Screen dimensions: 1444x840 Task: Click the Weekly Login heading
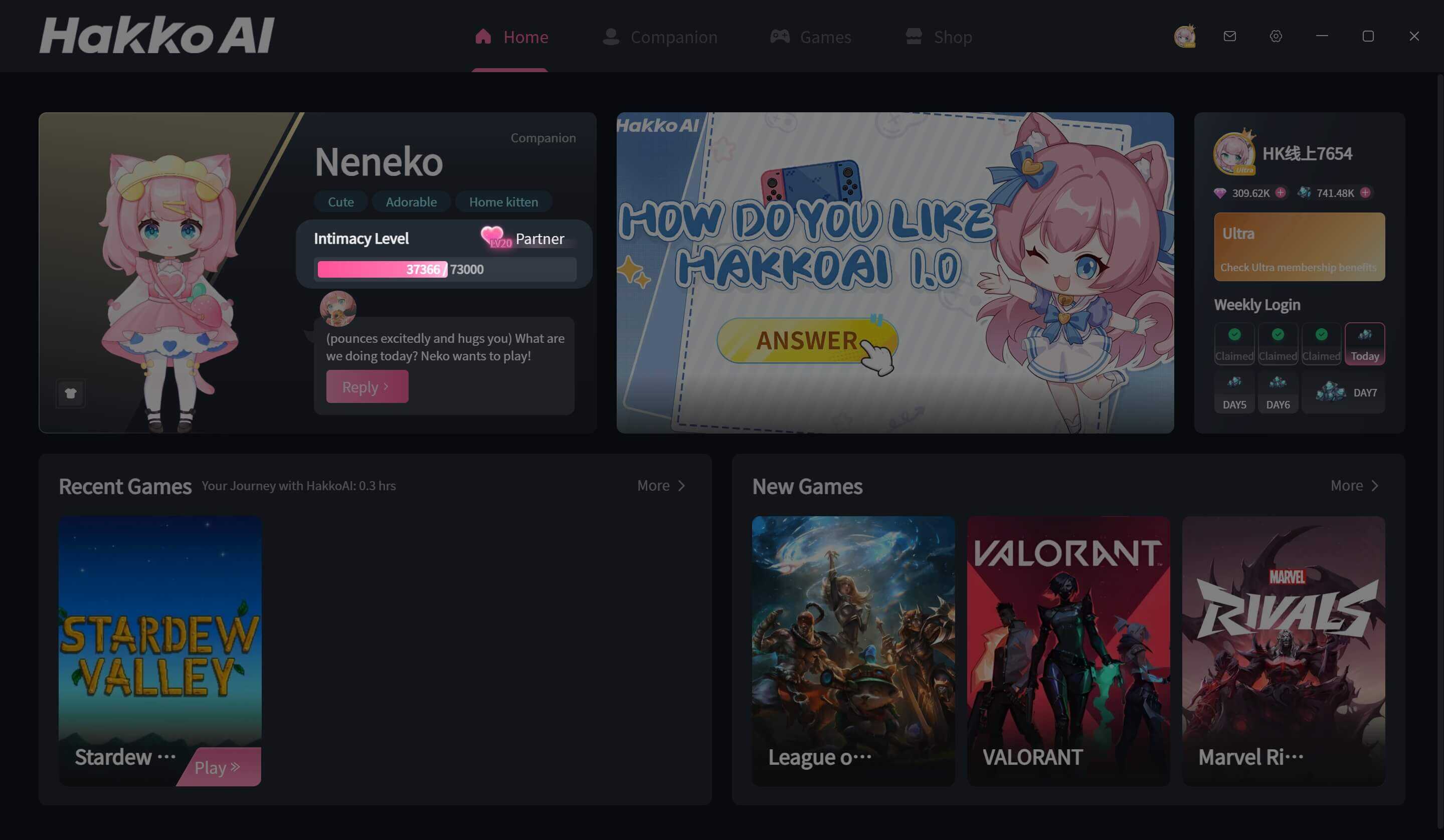(x=1256, y=305)
